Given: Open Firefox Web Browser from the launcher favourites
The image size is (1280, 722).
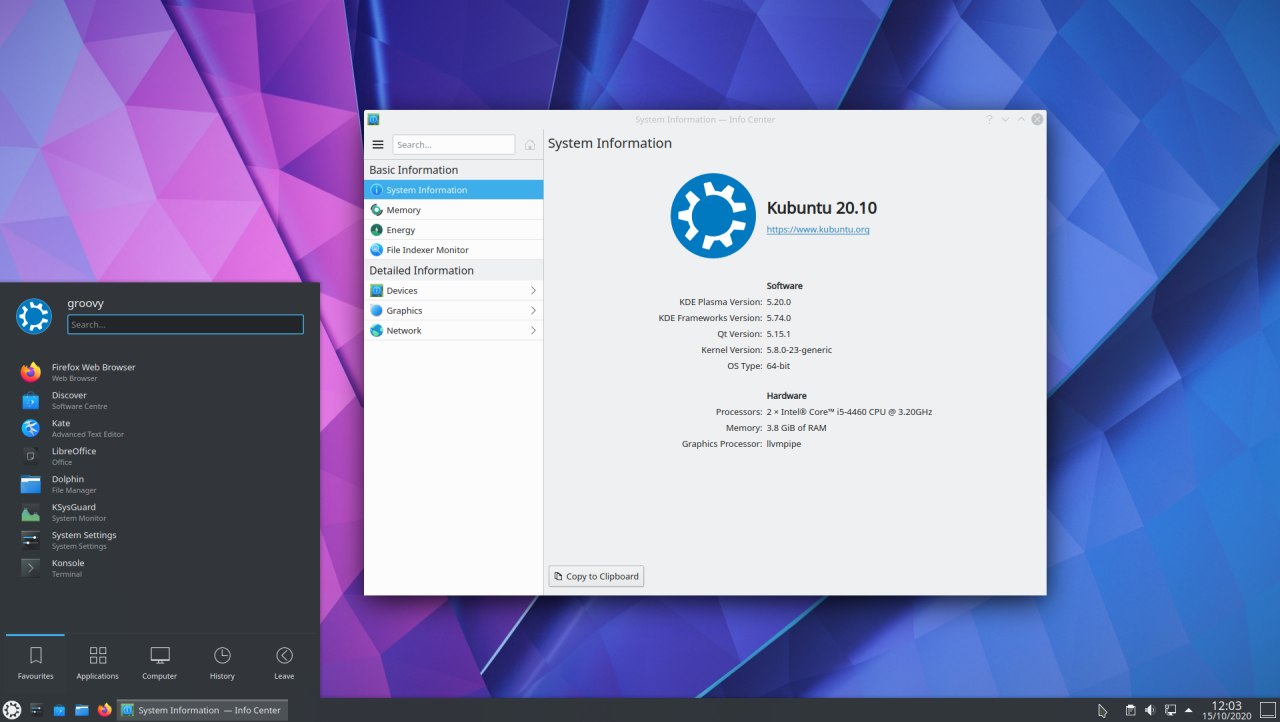Looking at the screenshot, I should pyautogui.click(x=160, y=372).
